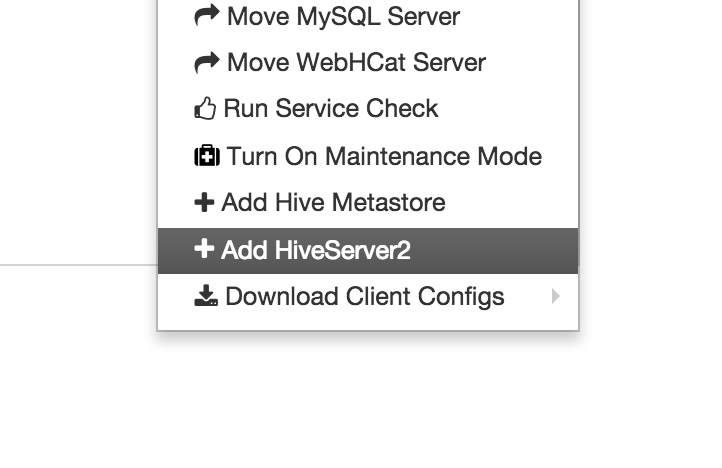Select the Add Hive Metastore entry
This screenshot has width=722, height=468.
(x=333, y=202)
